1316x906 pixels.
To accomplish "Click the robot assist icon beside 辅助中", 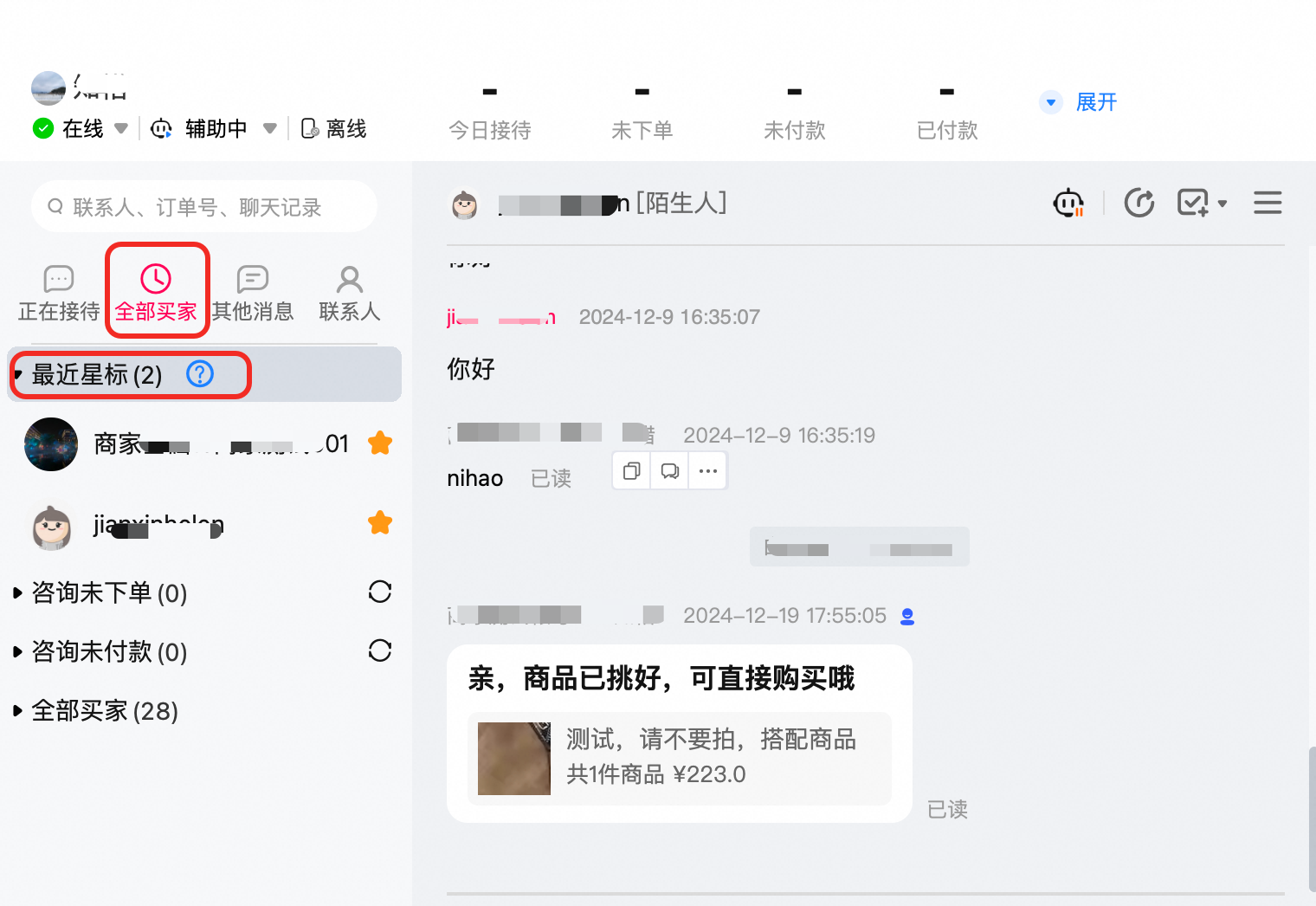I will [x=161, y=128].
